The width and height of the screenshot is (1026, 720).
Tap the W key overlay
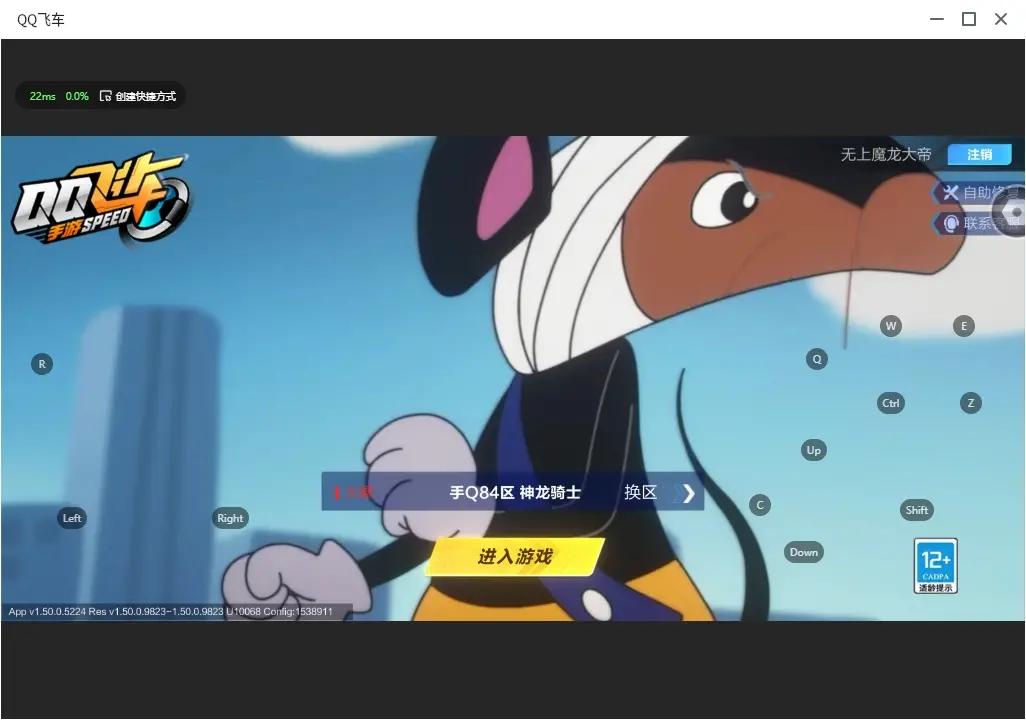(x=891, y=326)
